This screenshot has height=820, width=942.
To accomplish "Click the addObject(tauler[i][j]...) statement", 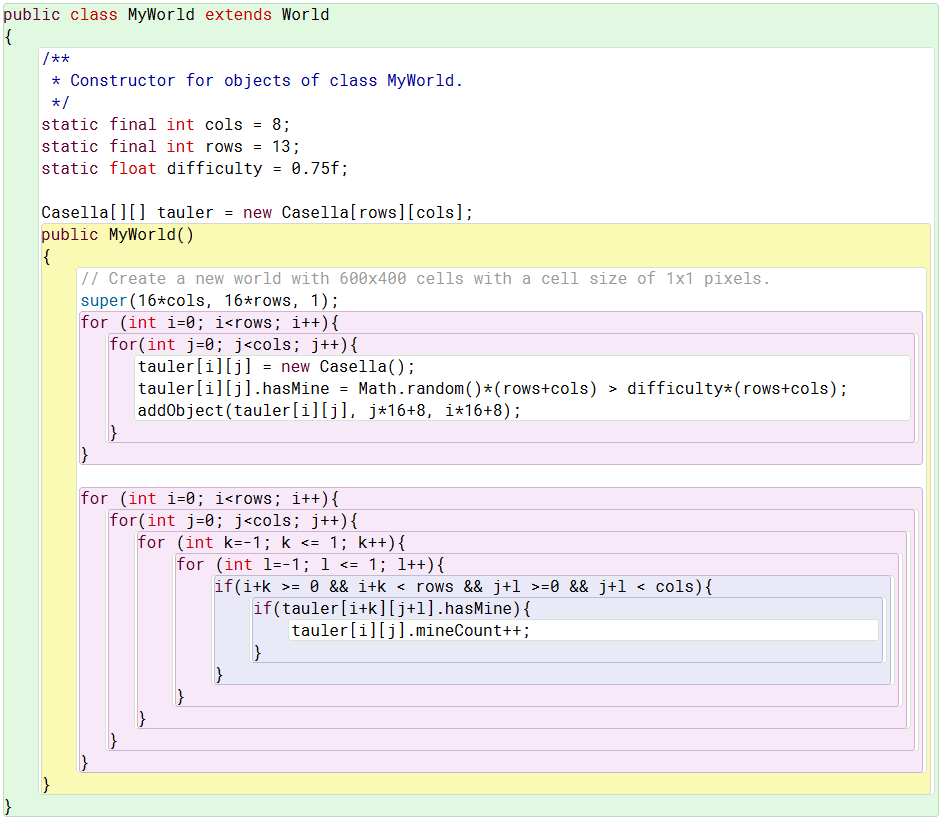I will tap(329, 411).
